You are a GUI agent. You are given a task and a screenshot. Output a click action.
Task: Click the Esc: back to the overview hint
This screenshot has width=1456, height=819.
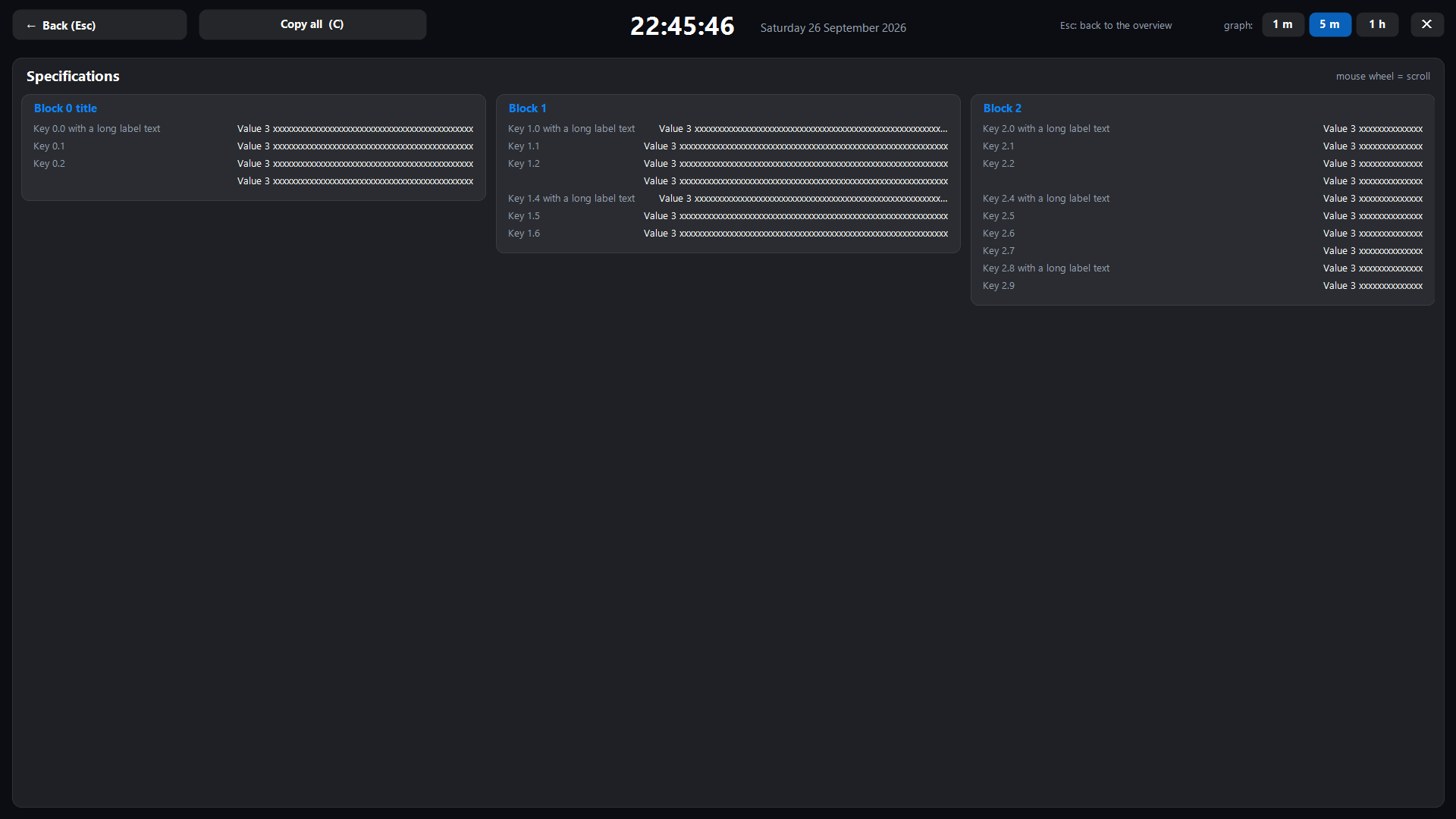coord(1116,25)
